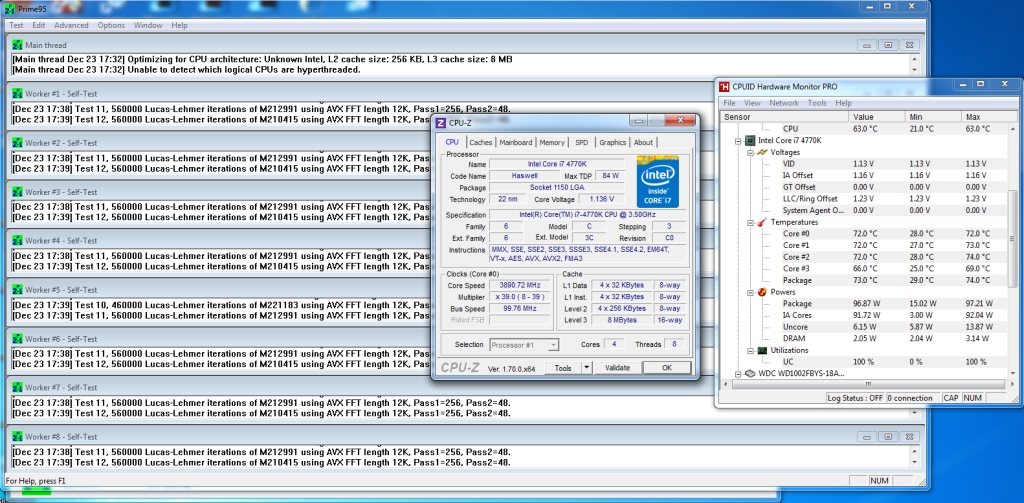Click the Powers flame icon
Viewport: 1024px width, 503px height.
point(762,292)
